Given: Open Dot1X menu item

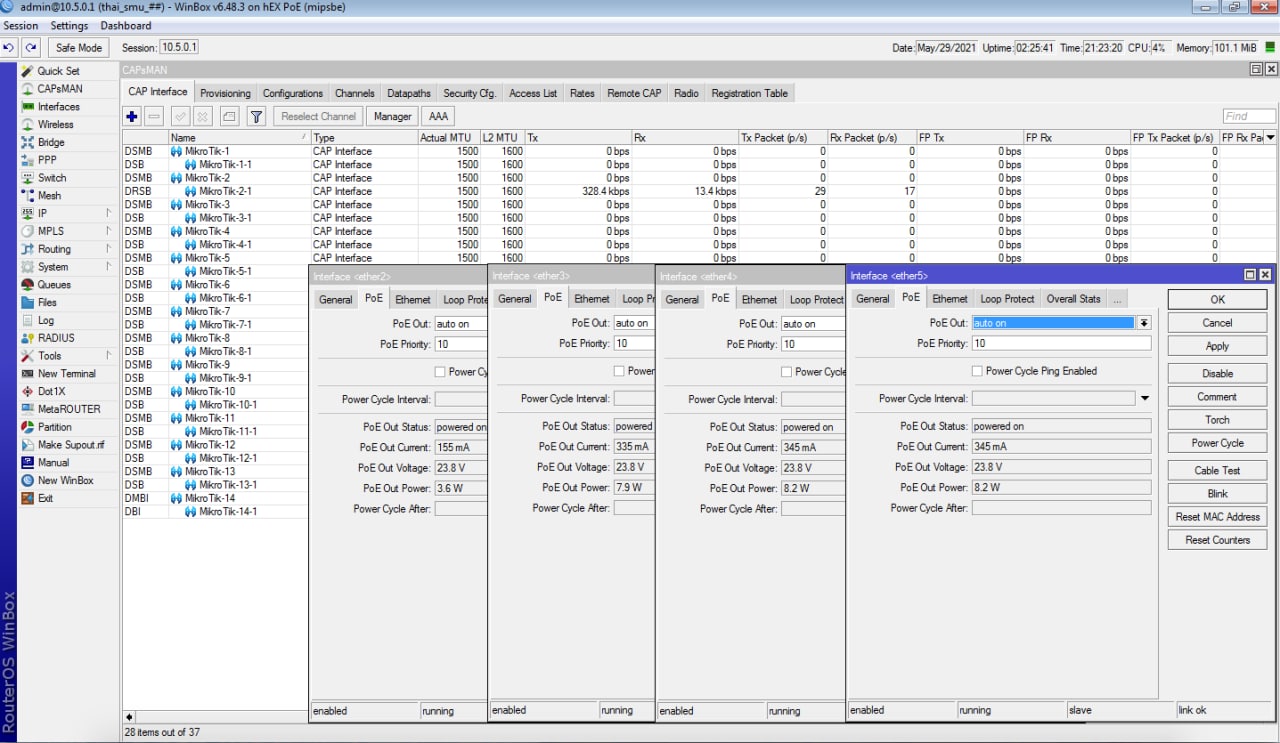Looking at the screenshot, I should [x=51, y=392].
